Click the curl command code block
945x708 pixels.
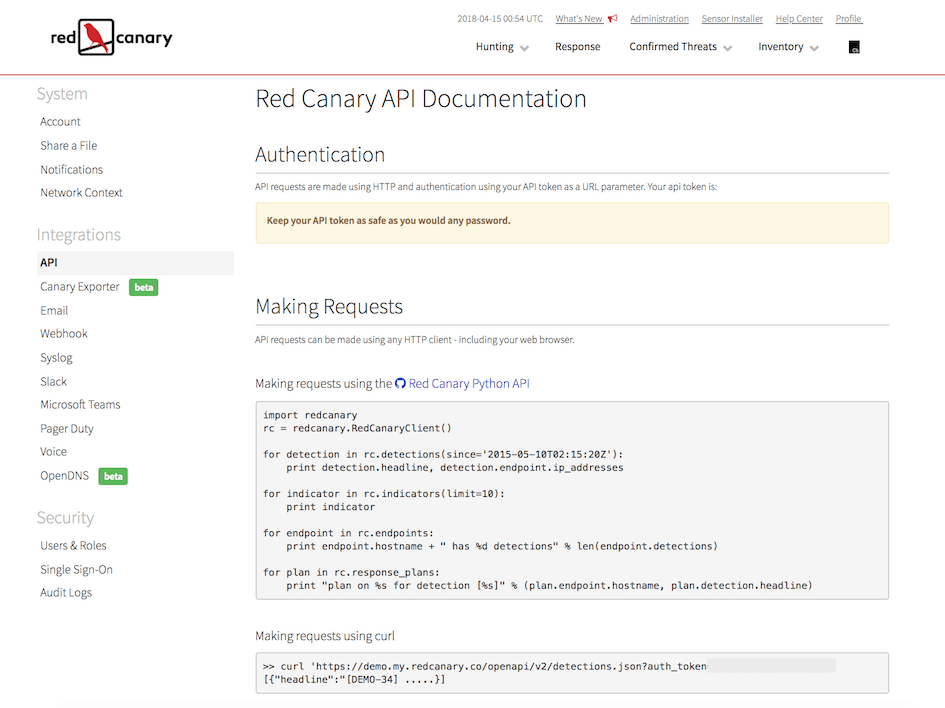click(x=571, y=673)
